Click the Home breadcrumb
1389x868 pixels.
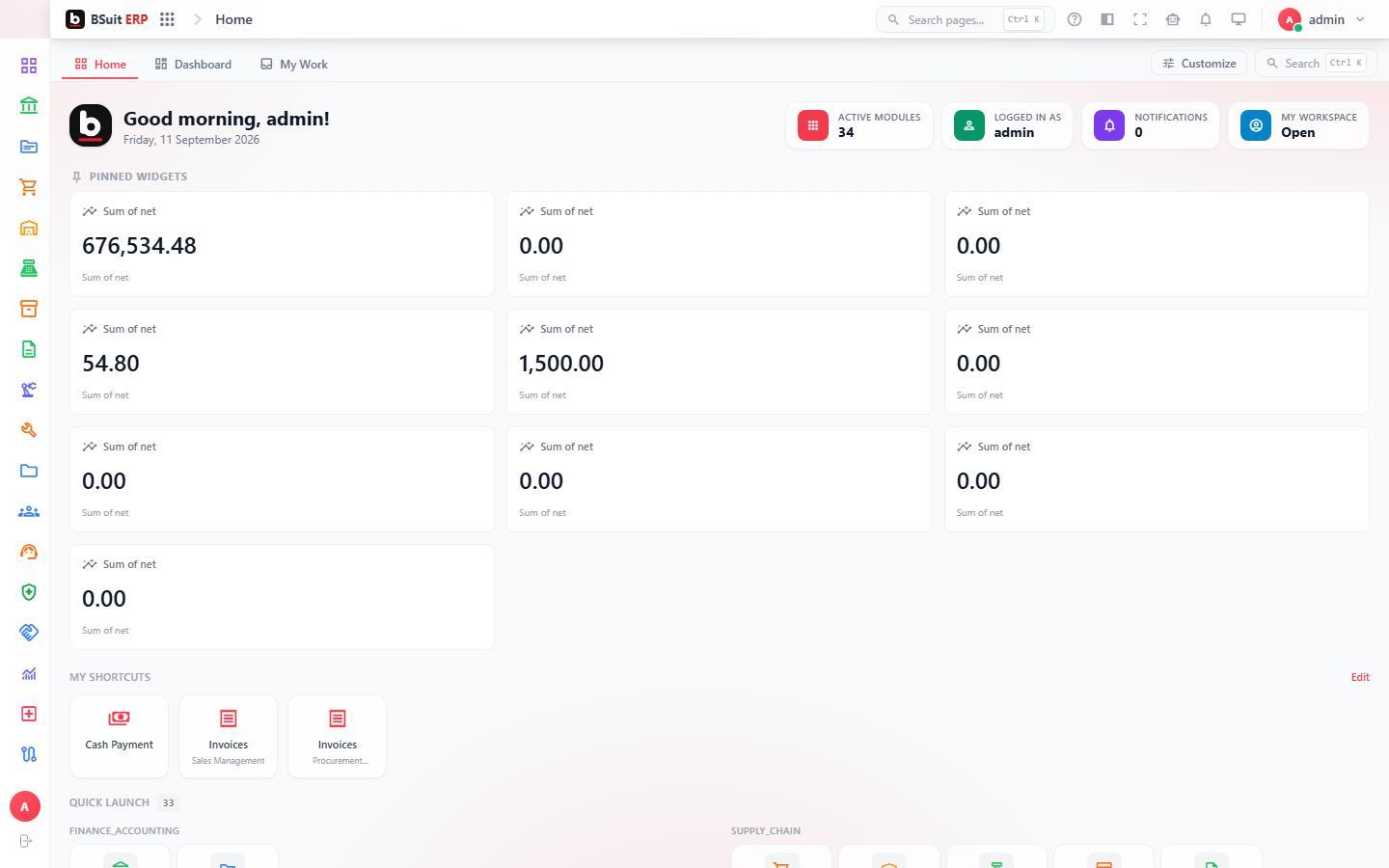(x=233, y=19)
